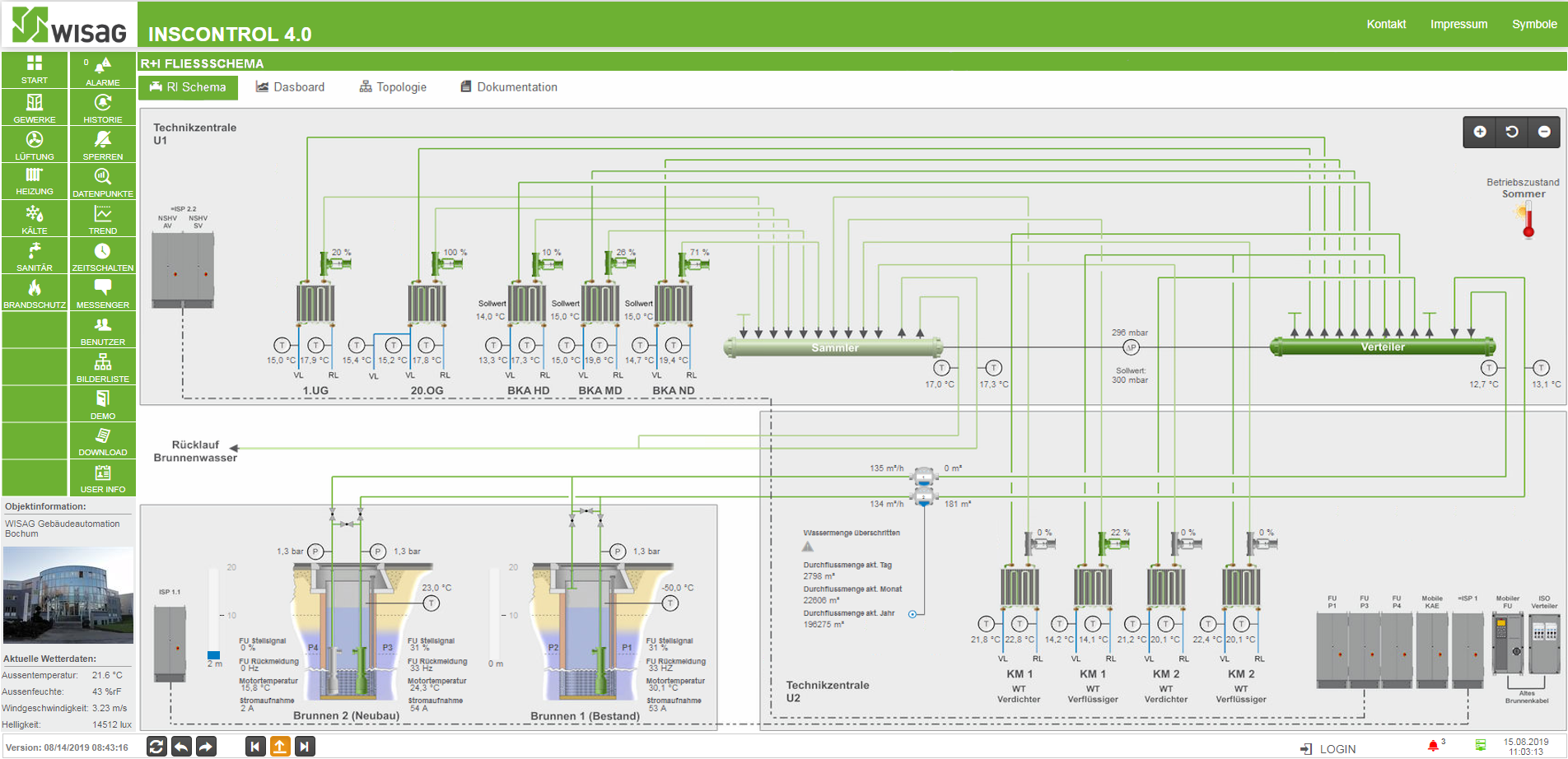Viewport: 1568px width, 759px height.
Task: Open the KÄLTE section
Action: tap(35, 218)
